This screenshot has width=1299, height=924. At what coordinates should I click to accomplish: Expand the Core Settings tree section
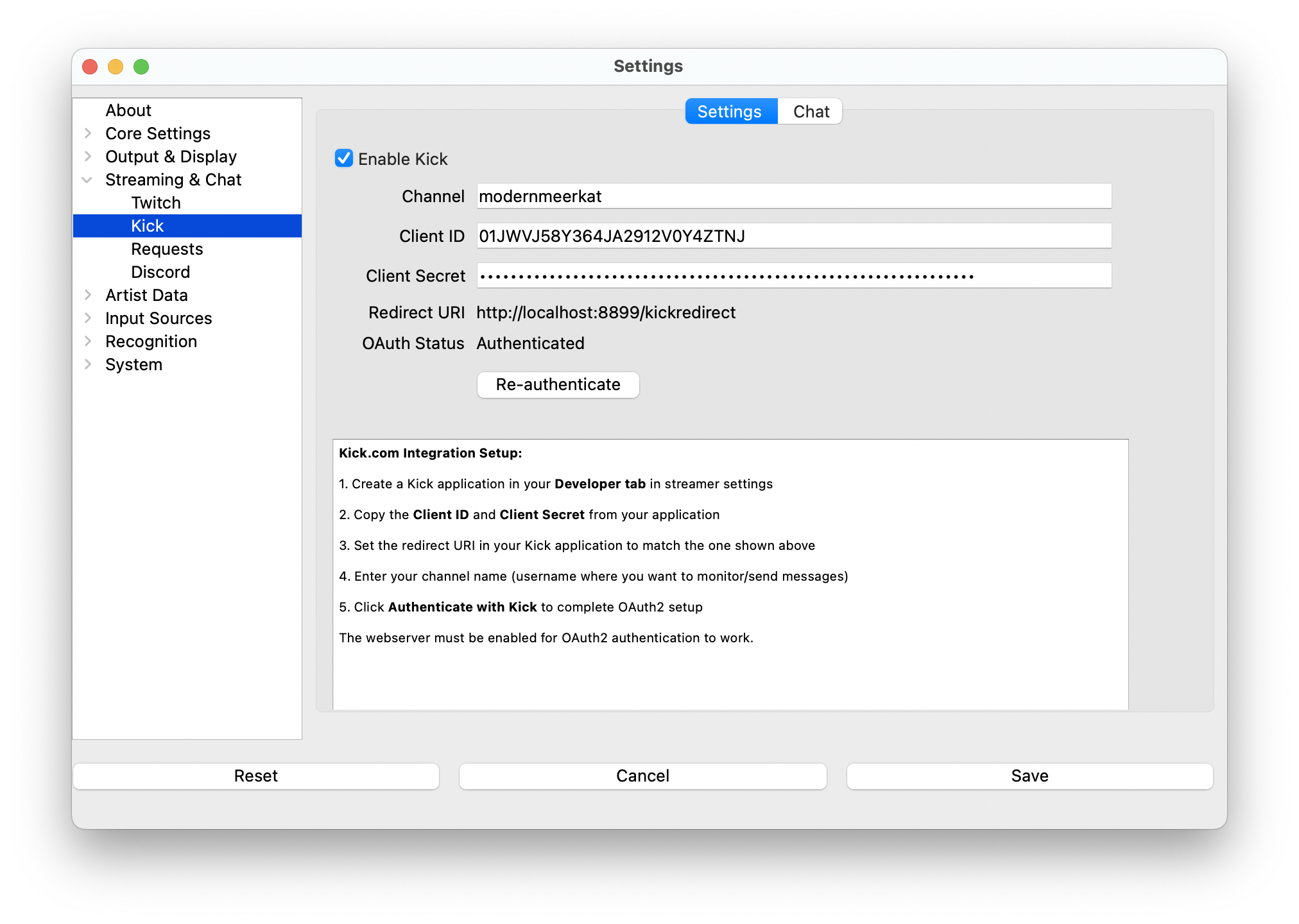[88, 133]
